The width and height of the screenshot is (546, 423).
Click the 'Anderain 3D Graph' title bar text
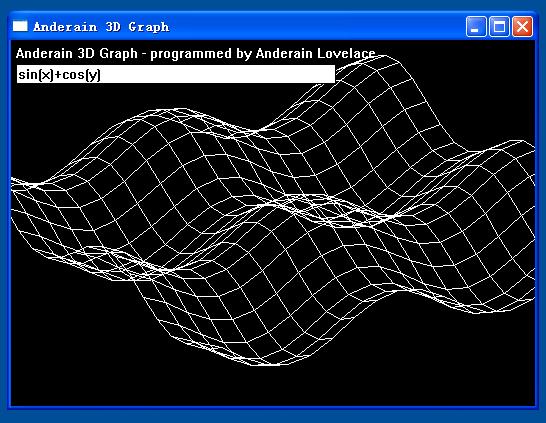pos(101,27)
